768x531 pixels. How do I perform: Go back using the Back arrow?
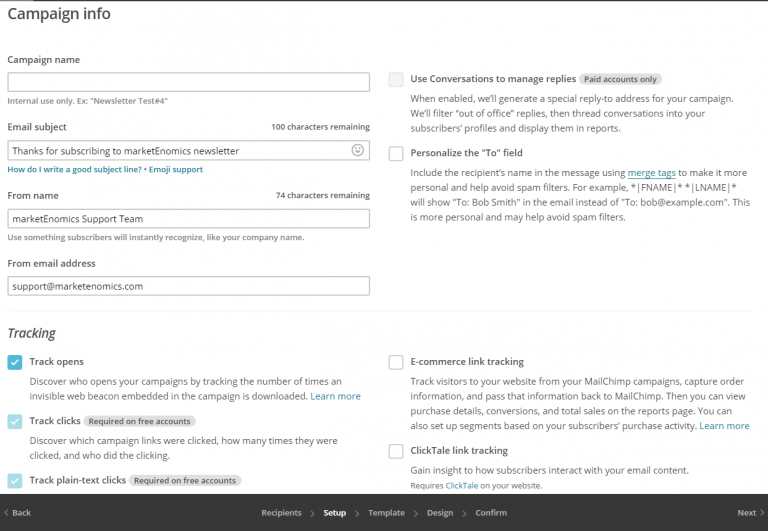(x=17, y=513)
